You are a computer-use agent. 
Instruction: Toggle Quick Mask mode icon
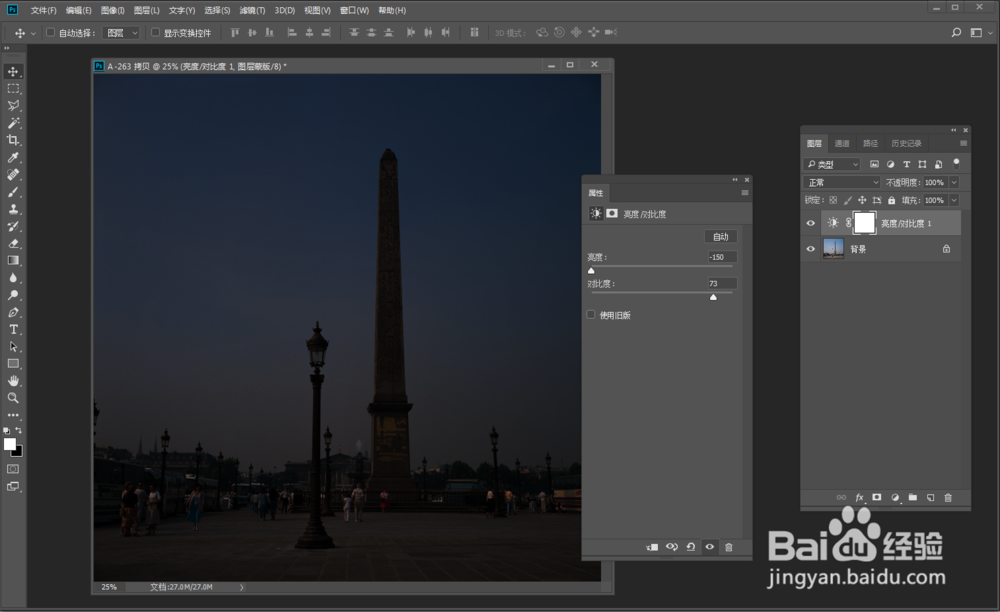click(13, 469)
